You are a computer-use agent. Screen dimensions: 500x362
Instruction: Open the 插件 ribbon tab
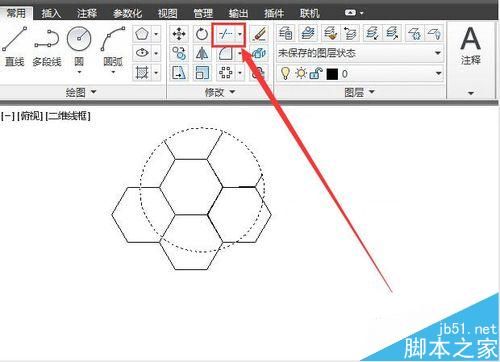point(274,13)
